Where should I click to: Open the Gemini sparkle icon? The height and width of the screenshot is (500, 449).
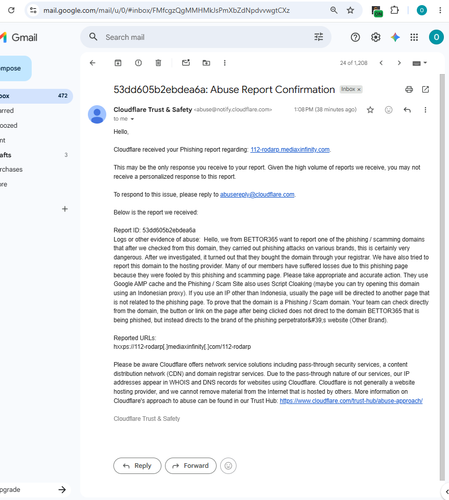[395, 37]
